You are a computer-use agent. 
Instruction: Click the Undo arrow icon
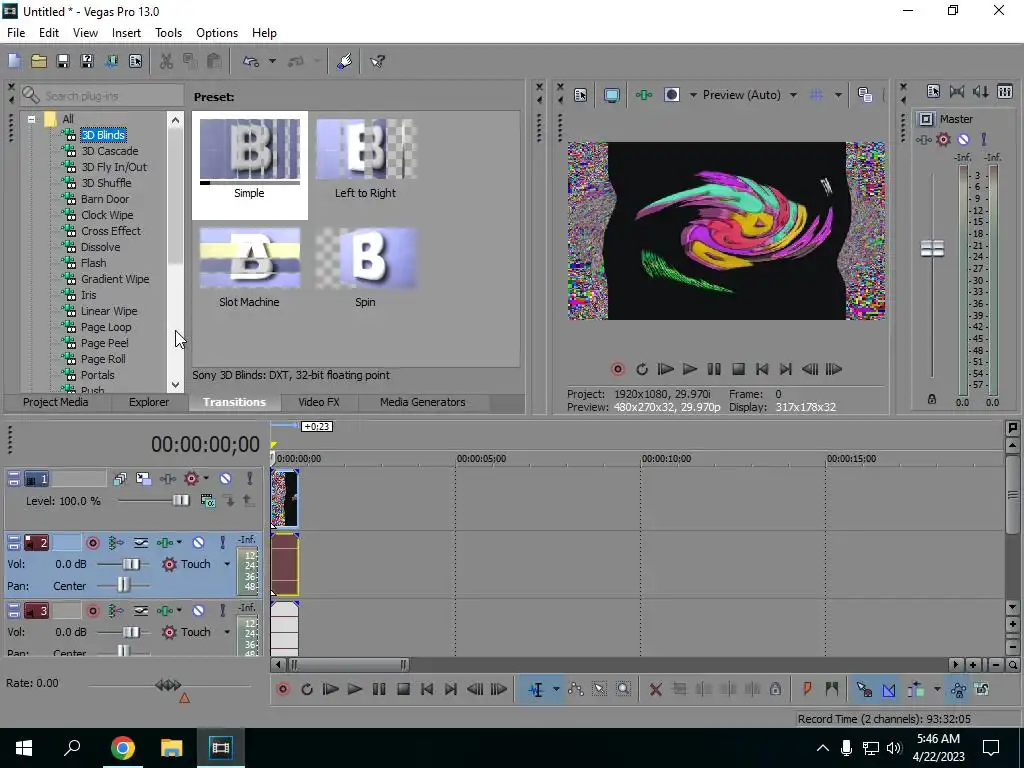(251, 61)
